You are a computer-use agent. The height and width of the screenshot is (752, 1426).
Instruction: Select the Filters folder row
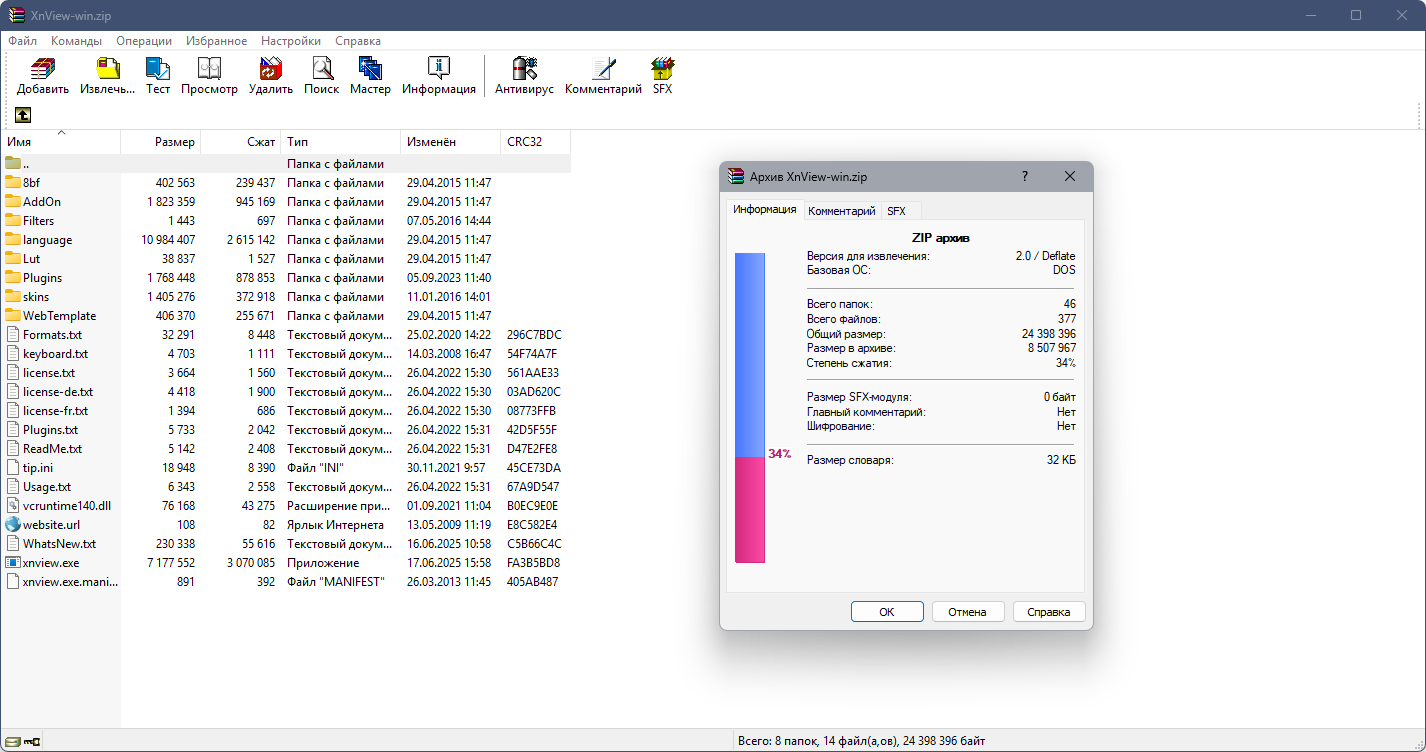tap(286, 221)
